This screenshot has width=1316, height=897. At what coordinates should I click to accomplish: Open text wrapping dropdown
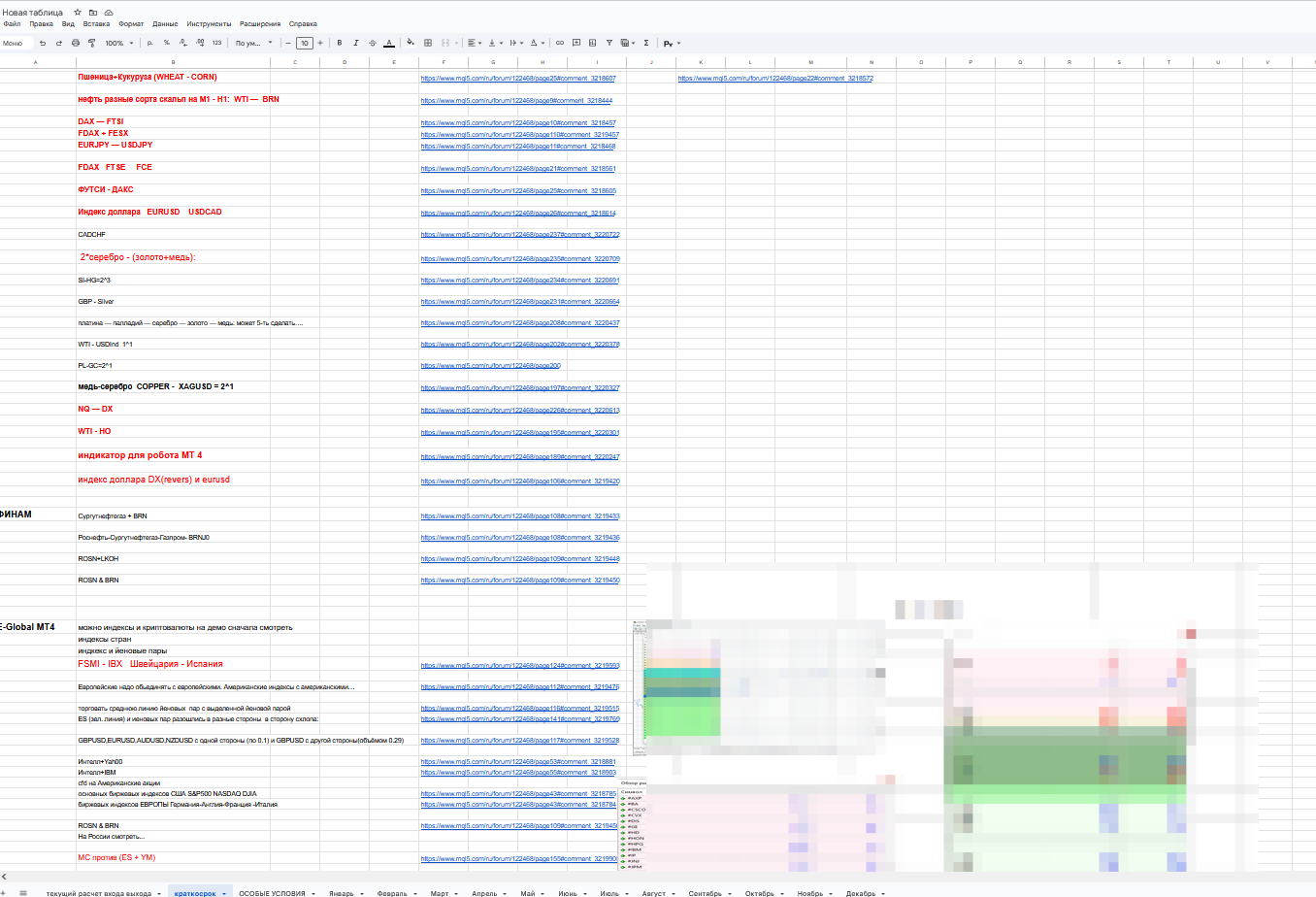(x=515, y=43)
